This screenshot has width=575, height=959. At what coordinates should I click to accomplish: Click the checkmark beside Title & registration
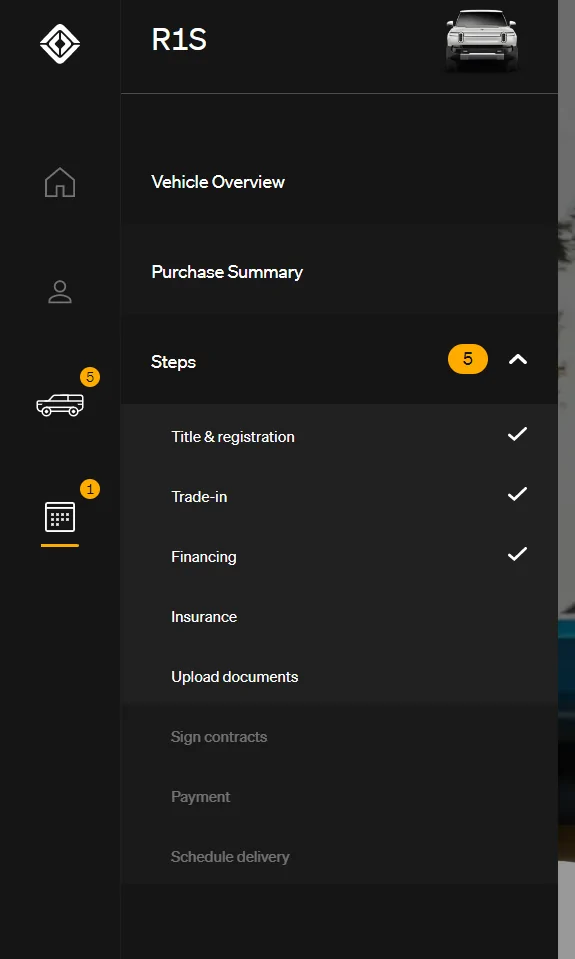(x=518, y=434)
